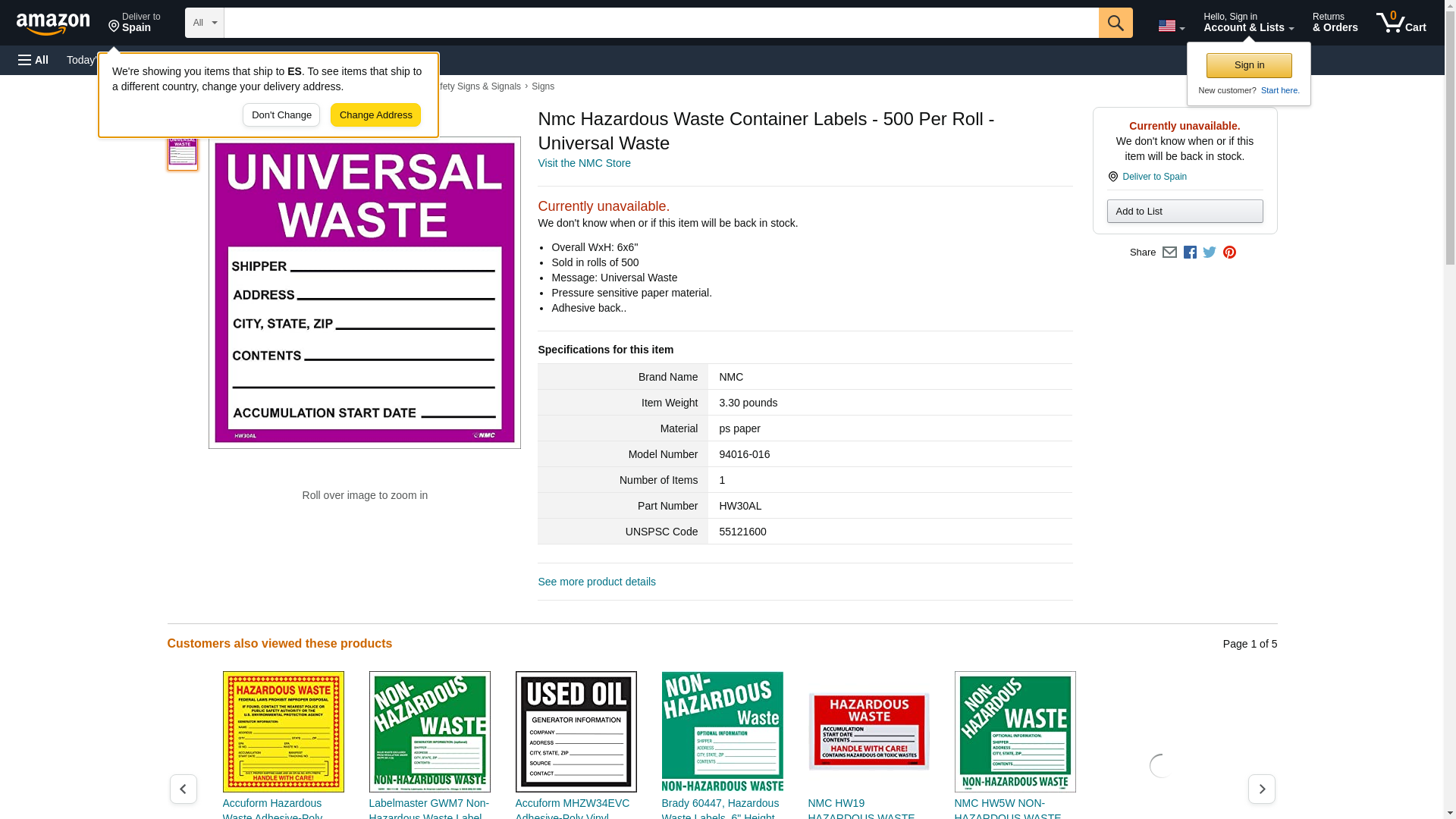Open the language flag selector
Image resolution: width=1456 pixels, height=819 pixels.
(x=1171, y=26)
